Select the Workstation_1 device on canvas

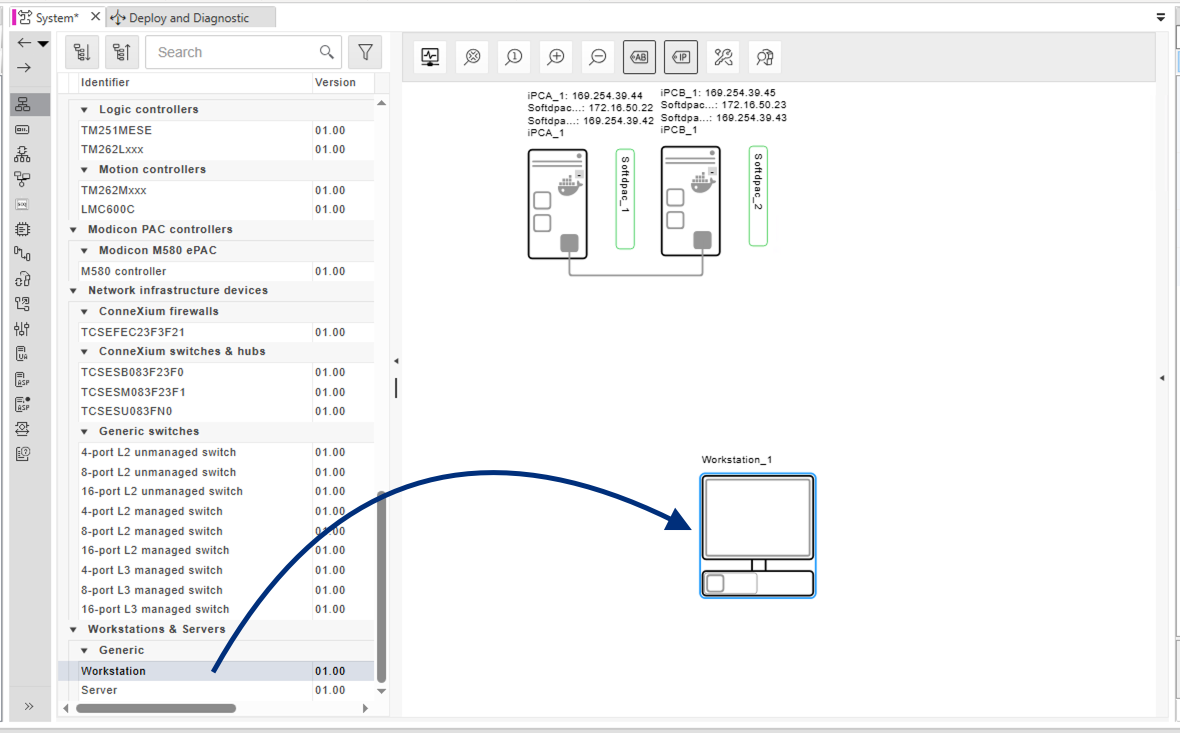[x=758, y=536]
